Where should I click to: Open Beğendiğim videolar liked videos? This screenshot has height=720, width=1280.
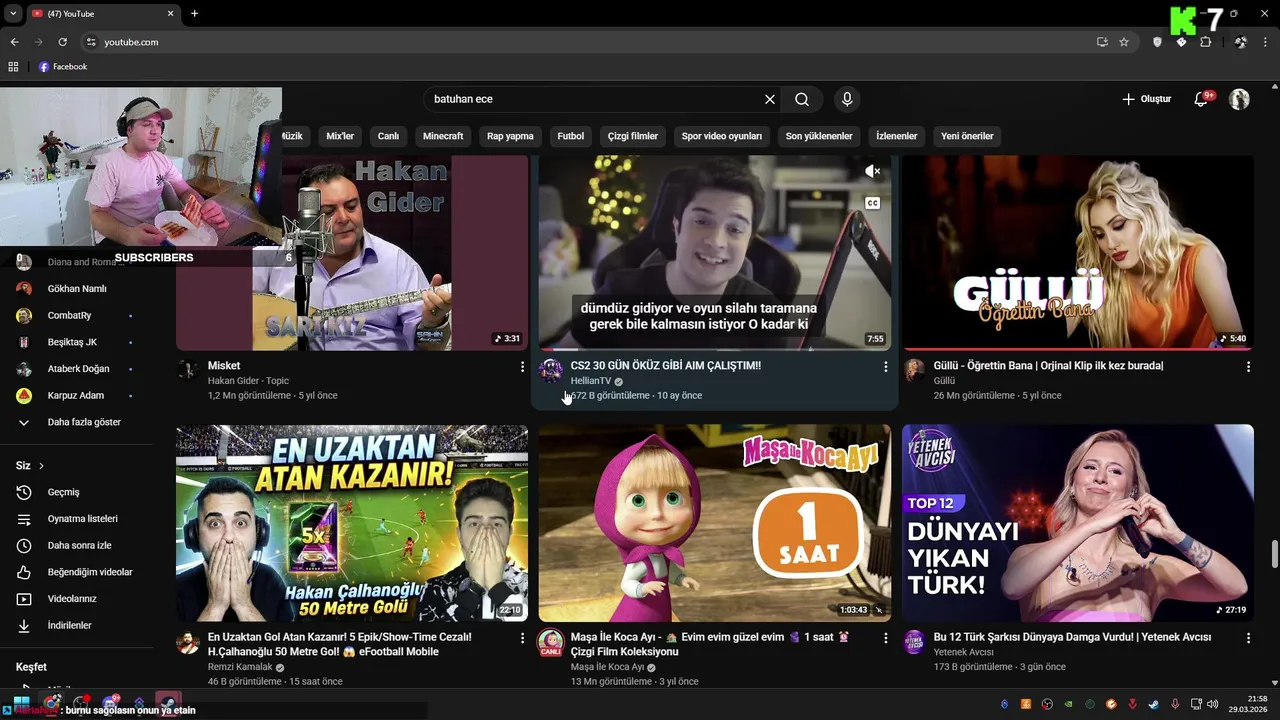tap(76, 572)
